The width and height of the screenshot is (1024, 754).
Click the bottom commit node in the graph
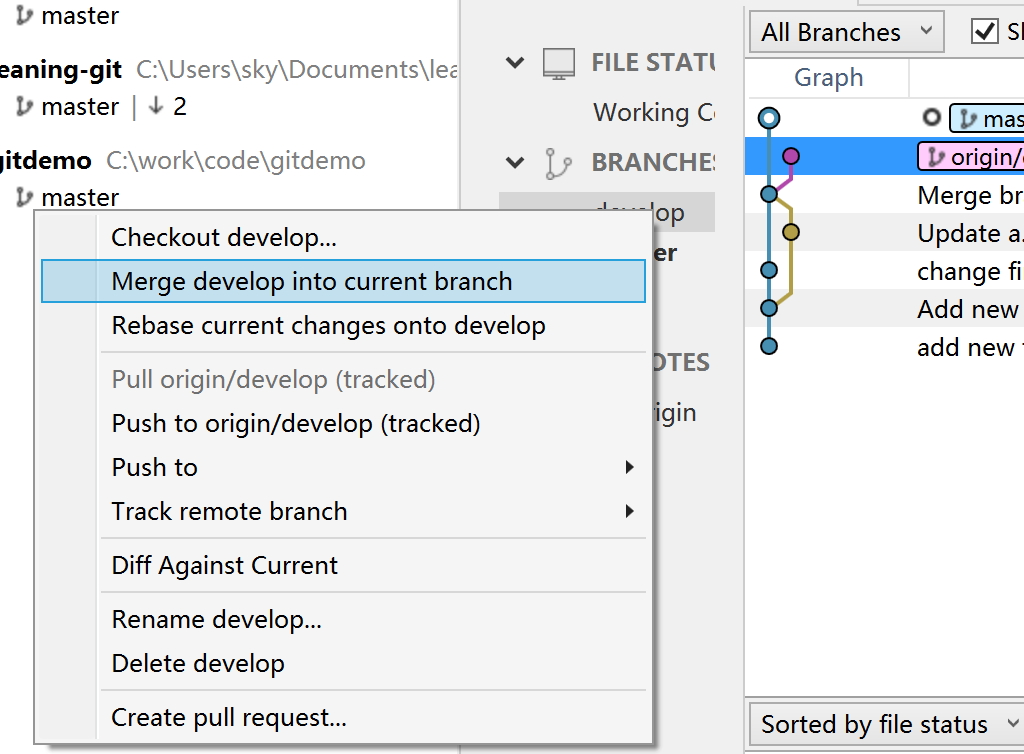point(768,346)
